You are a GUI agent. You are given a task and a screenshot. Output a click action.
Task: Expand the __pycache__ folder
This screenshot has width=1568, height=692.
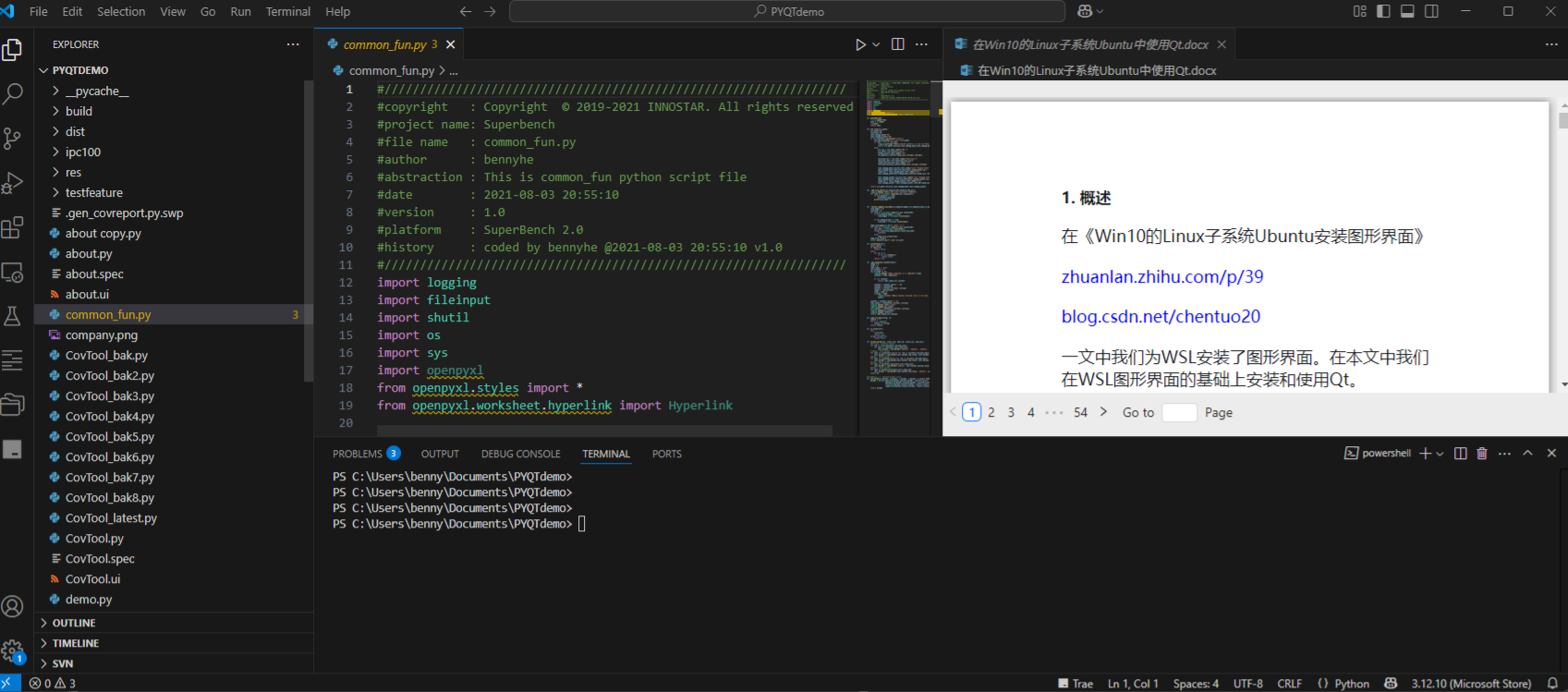pyautogui.click(x=97, y=91)
